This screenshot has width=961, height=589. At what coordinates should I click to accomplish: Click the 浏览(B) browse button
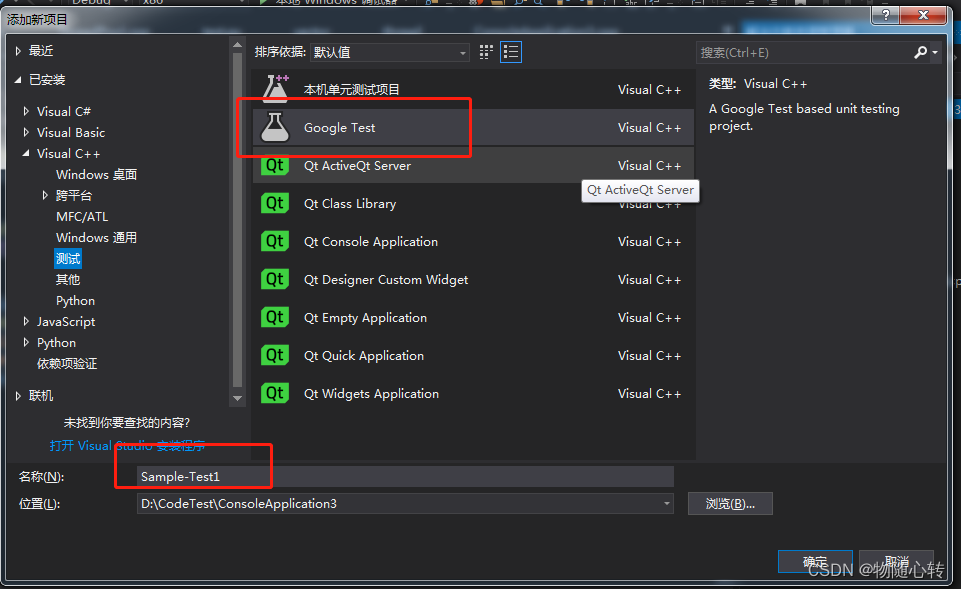tap(730, 503)
